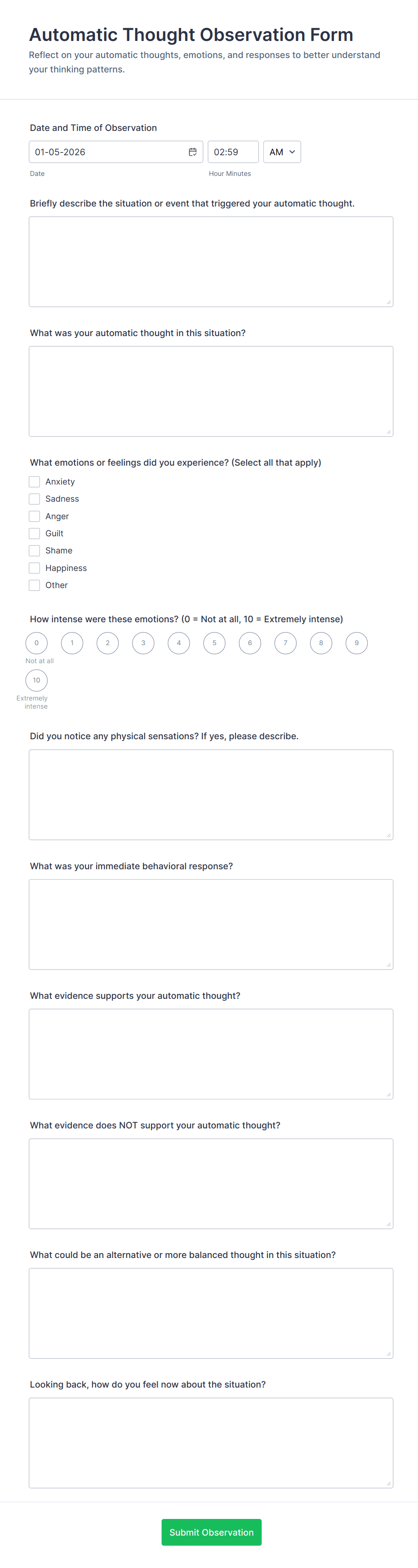Open the AM/PM dropdown
Image resolution: width=418 pixels, height=1568 pixels.
click(282, 152)
